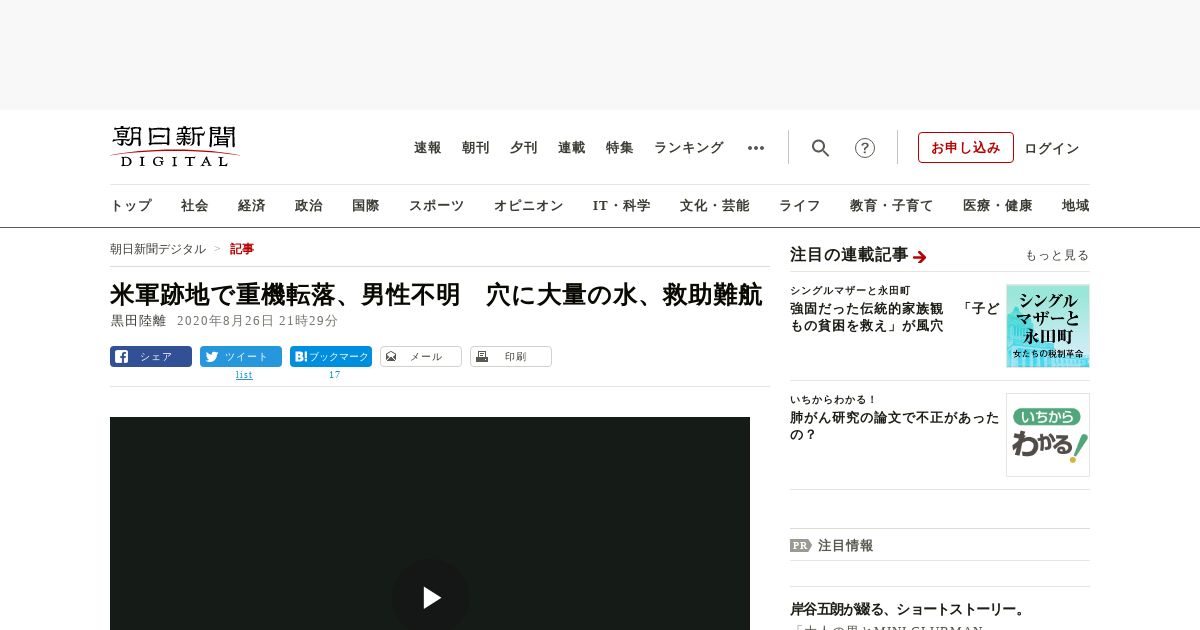Go to 政治 section
The height and width of the screenshot is (630, 1200).
(309, 205)
